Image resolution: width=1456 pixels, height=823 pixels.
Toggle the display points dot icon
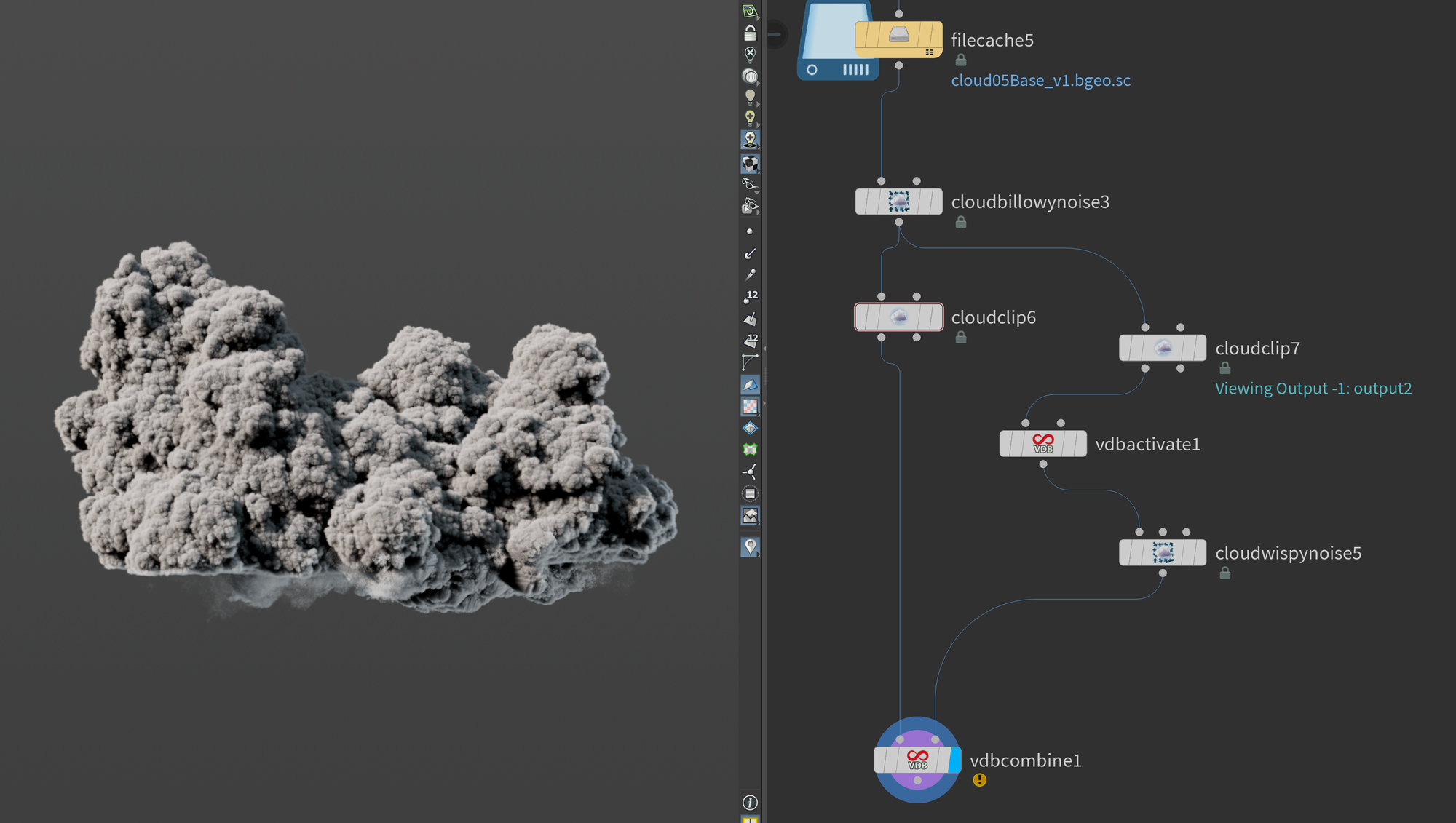coord(750,231)
